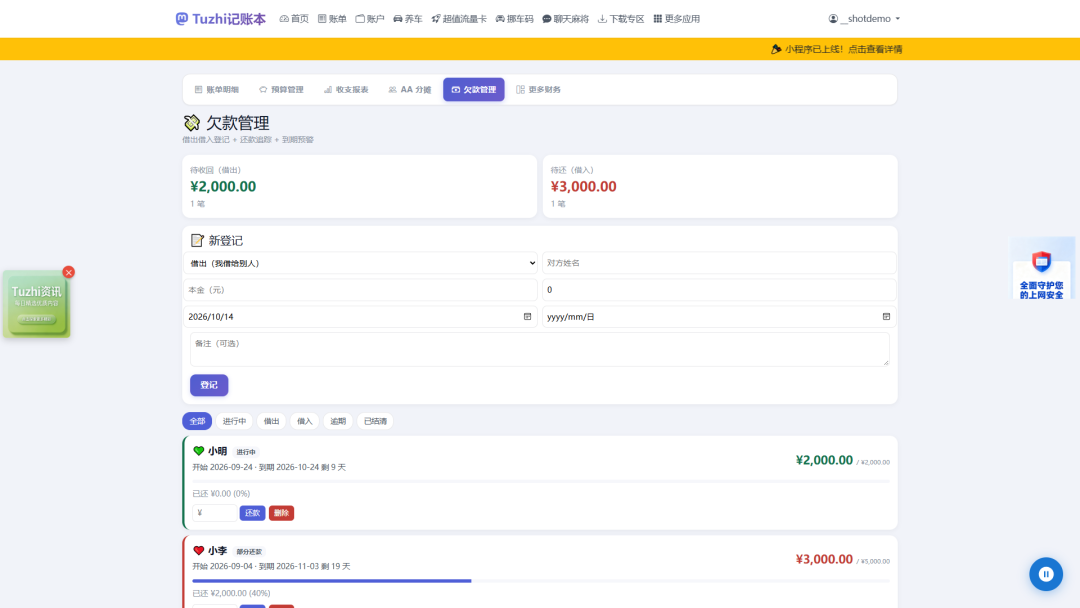Filter list by 进行中
Viewport: 1080px width, 608px height.
(234, 421)
